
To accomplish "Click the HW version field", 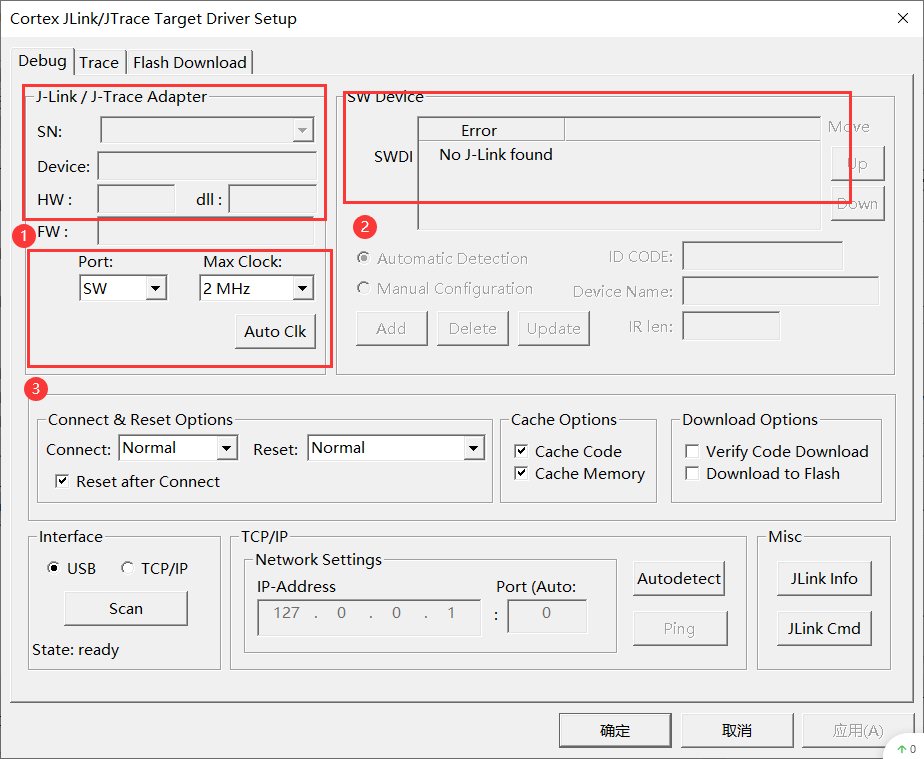I will tap(136, 199).
